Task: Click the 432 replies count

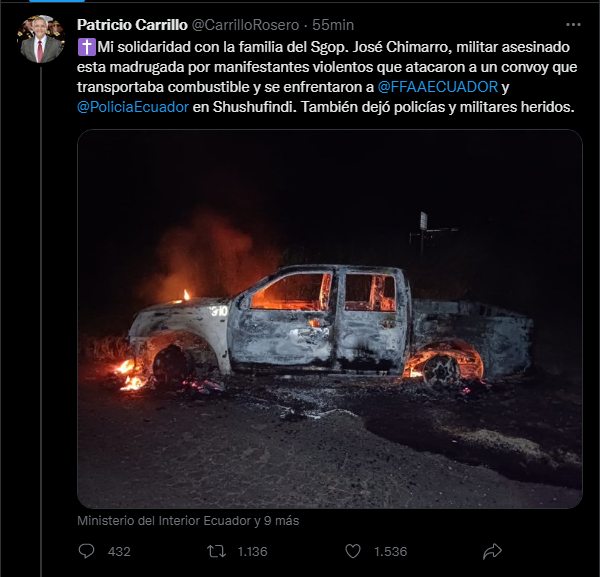Action: tap(119, 551)
